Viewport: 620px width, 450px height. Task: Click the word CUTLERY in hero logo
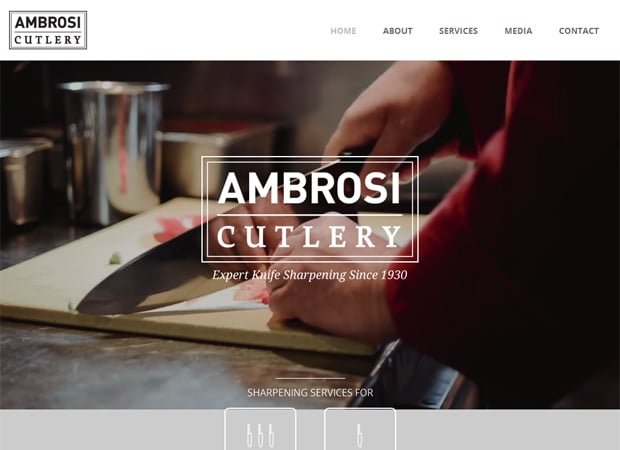(309, 237)
